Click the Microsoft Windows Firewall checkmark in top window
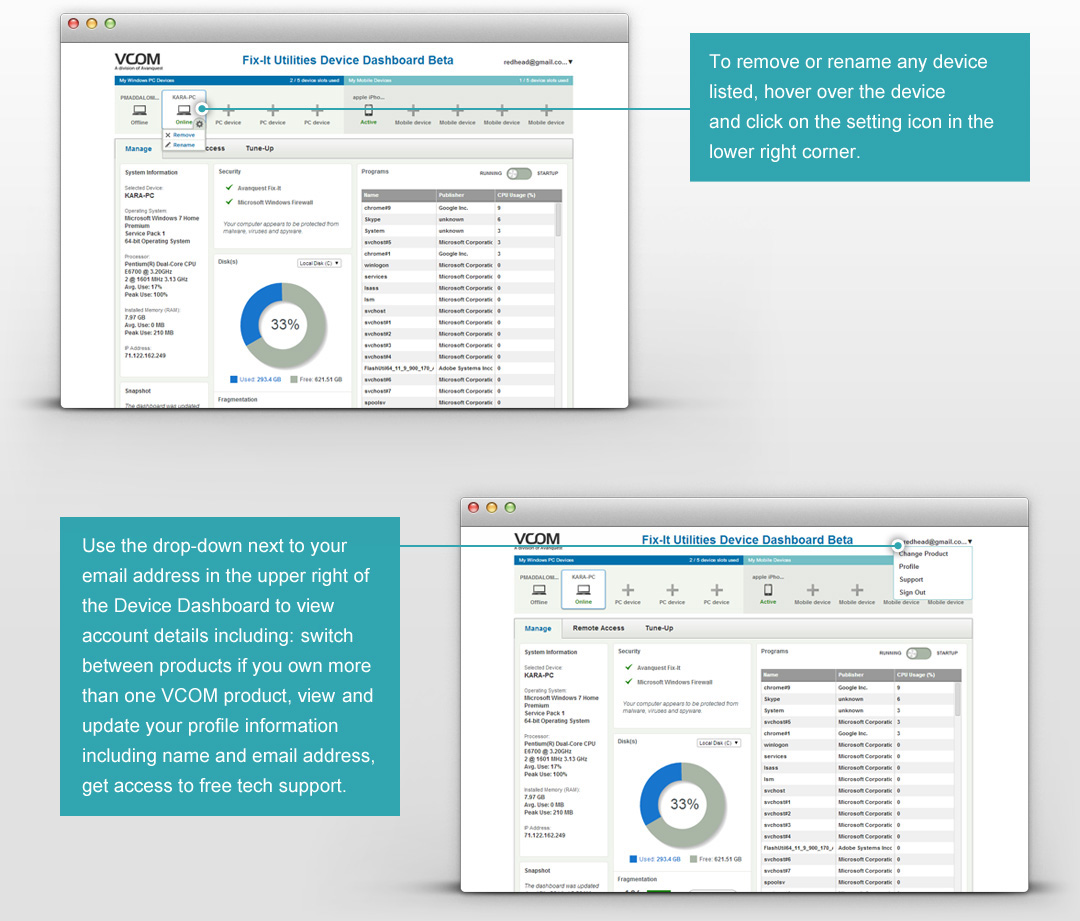The width and height of the screenshot is (1080, 921). click(229, 202)
